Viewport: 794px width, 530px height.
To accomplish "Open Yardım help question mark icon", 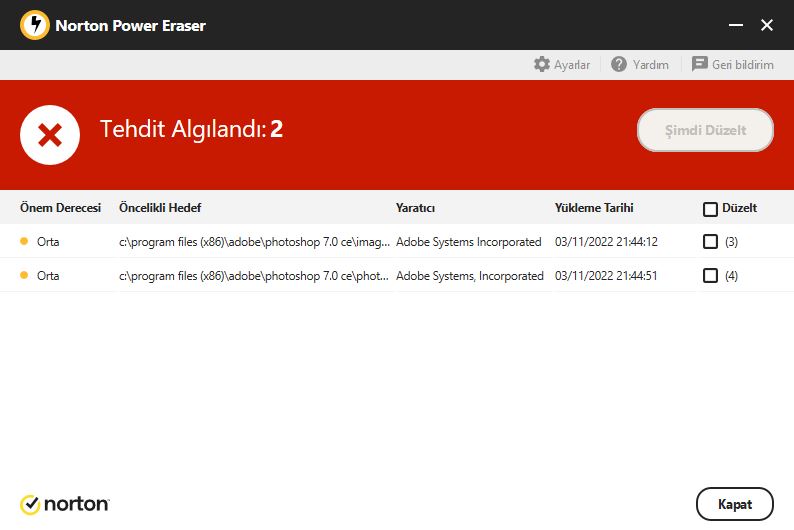I will pos(618,64).
